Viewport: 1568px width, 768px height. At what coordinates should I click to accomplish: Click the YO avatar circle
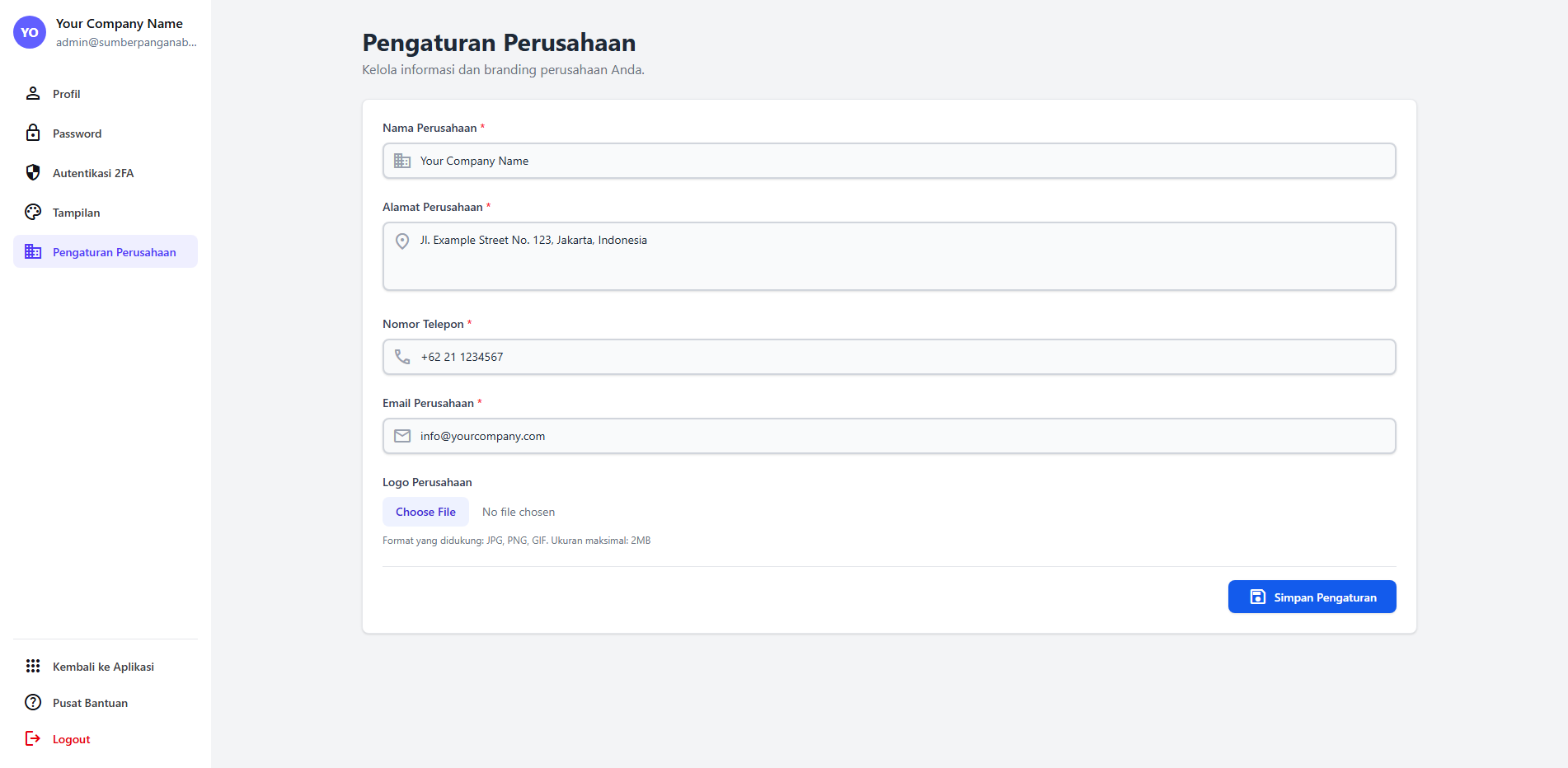[x=30, y=33]
